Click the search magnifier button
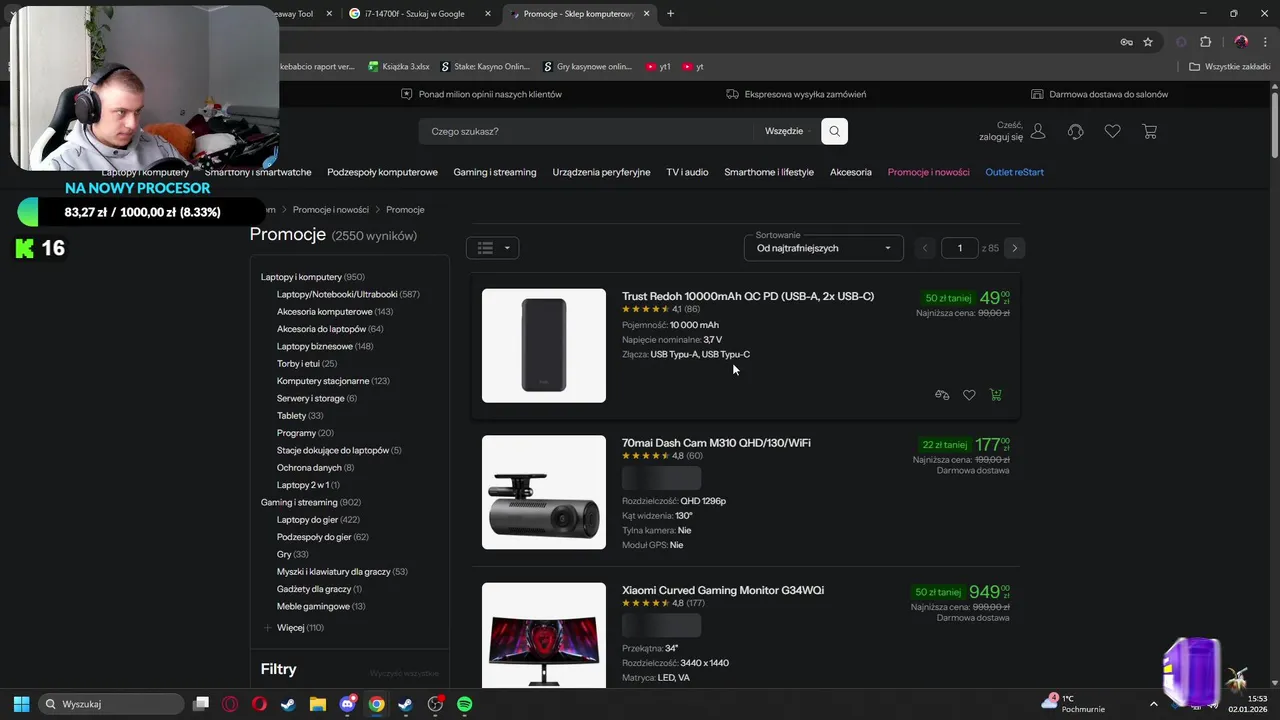Image resolution: width=1280 pixels, height=720 pixels. pos(834,131)
